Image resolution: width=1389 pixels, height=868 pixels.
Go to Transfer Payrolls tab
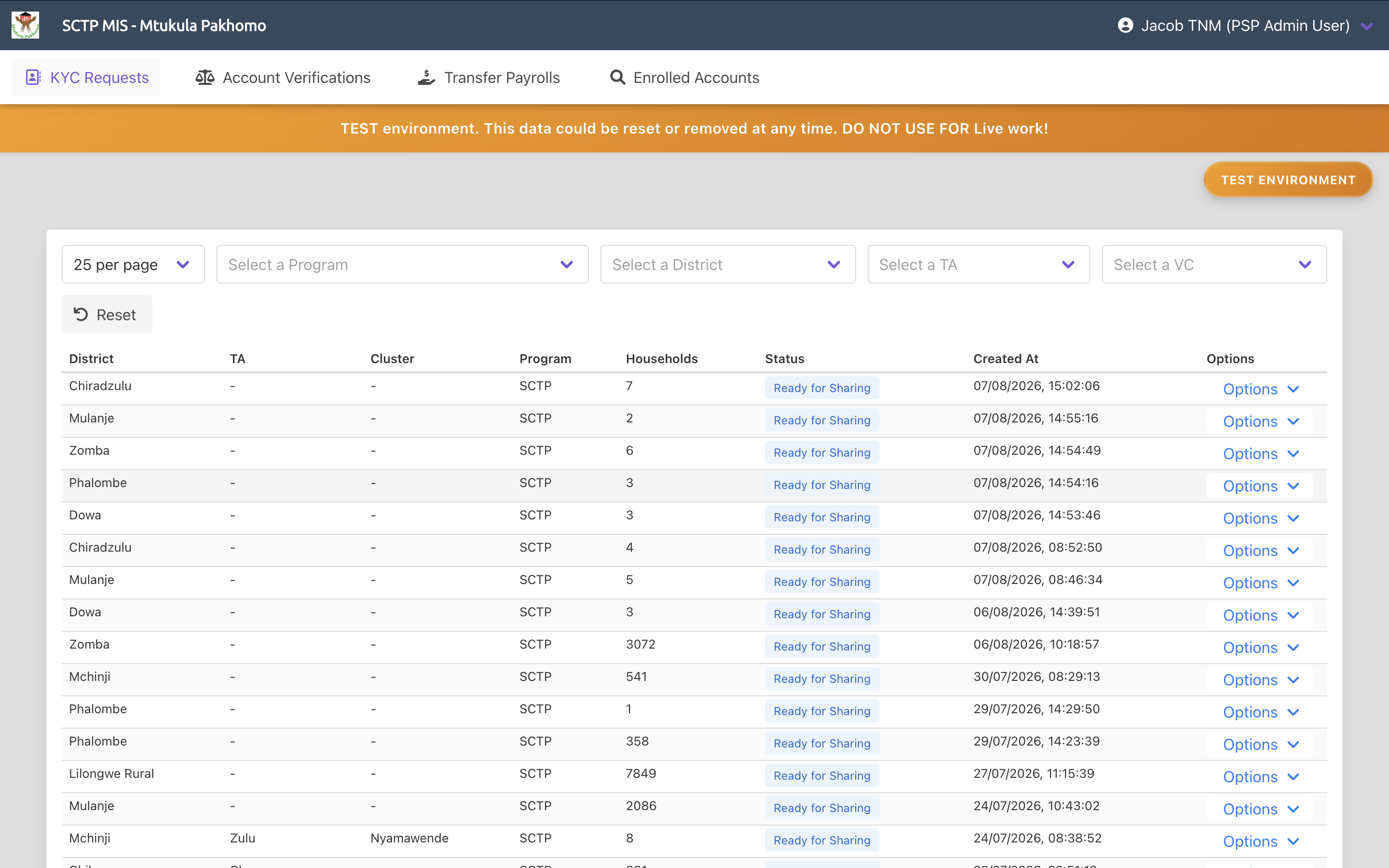[489, 78]
